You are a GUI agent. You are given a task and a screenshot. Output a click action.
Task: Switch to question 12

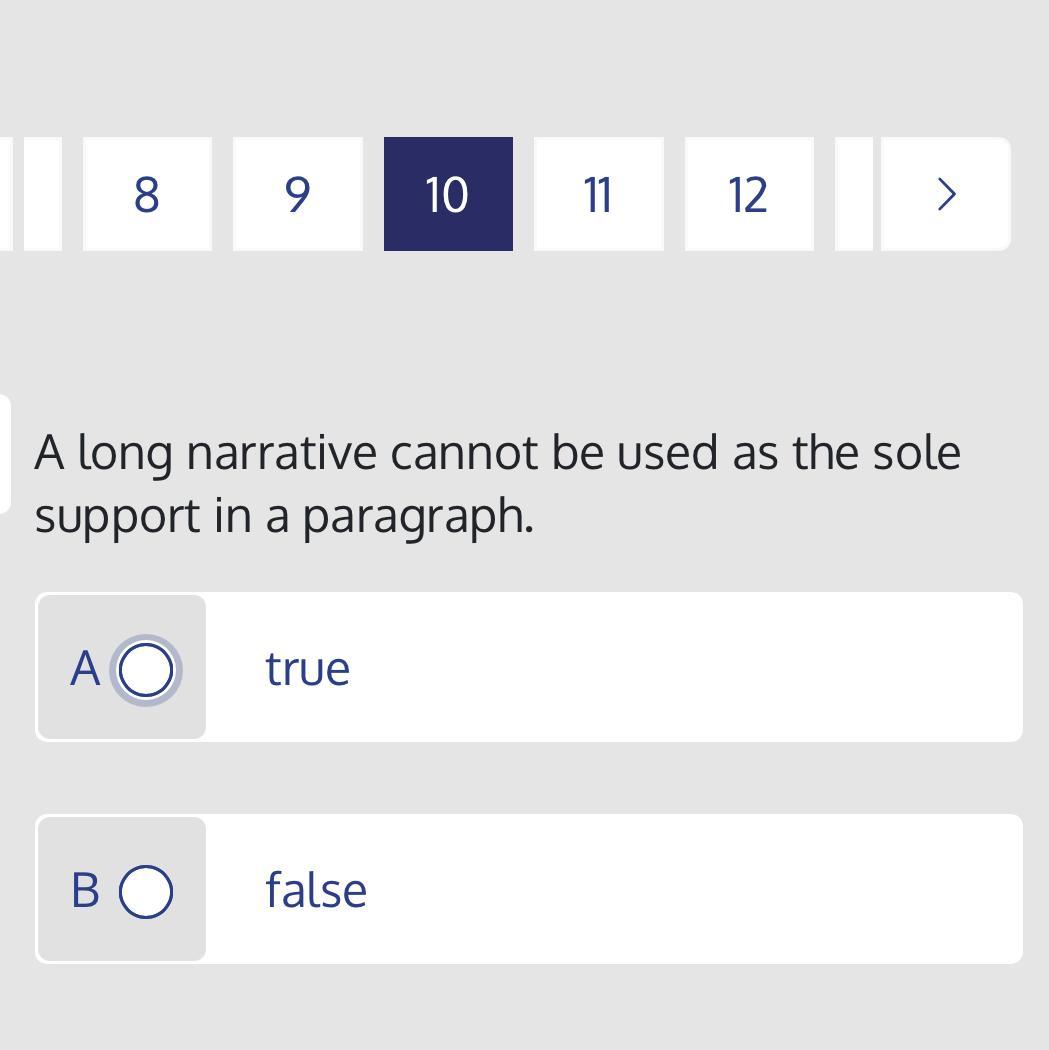[748, 194]
